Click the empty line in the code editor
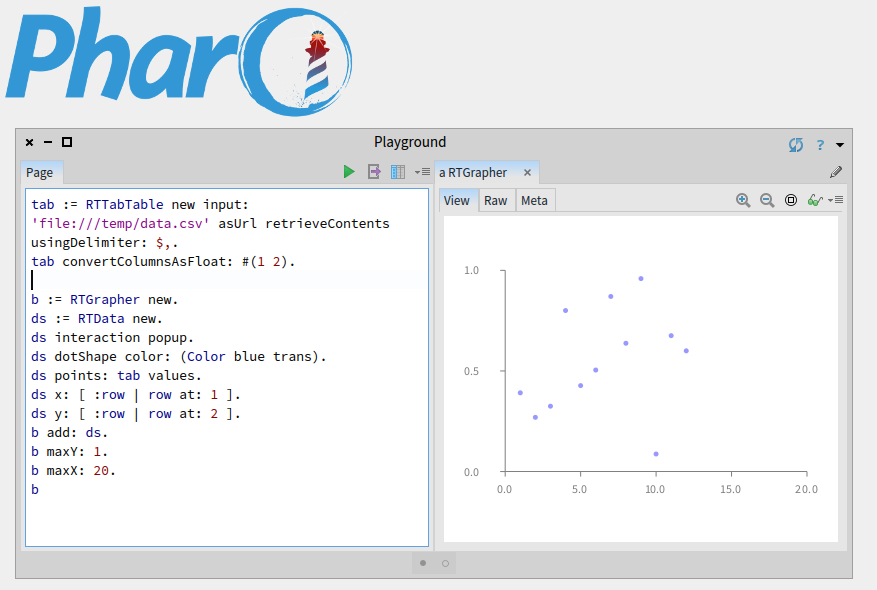The height and width of the screenshot is (590, 877). pyautogui.click(x=200, y=280)
